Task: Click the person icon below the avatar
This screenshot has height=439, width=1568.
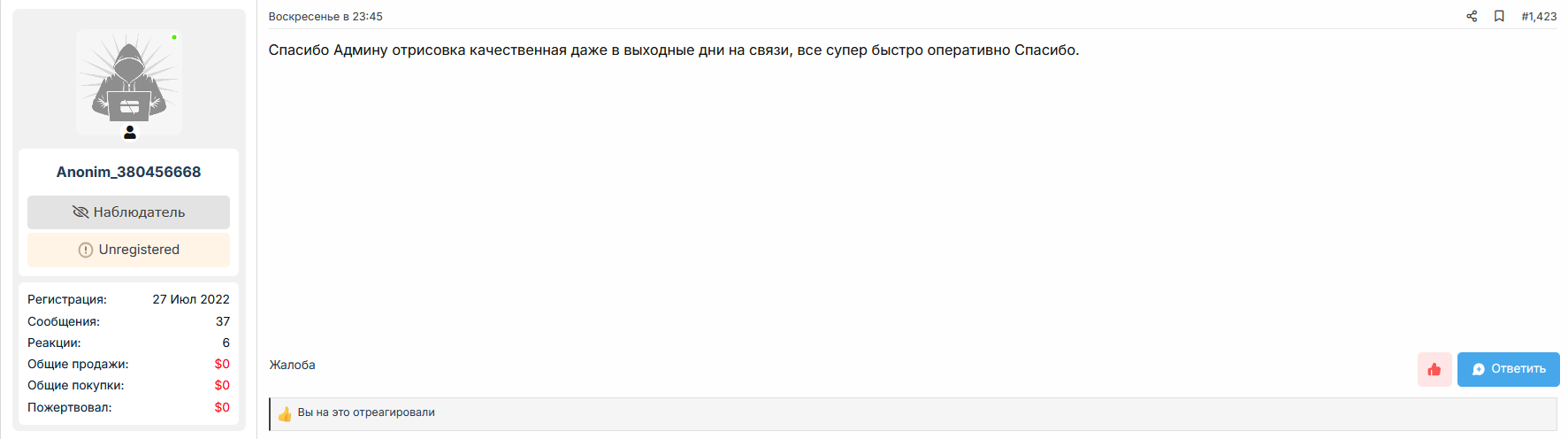Action: tap(130, 133)
